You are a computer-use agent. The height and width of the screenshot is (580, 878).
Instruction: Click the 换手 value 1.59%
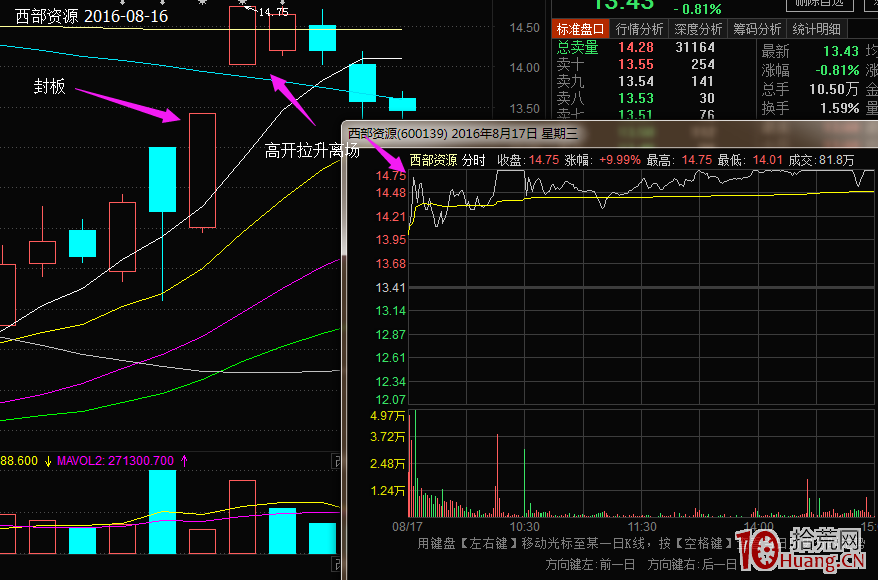[x=839, y=108]
